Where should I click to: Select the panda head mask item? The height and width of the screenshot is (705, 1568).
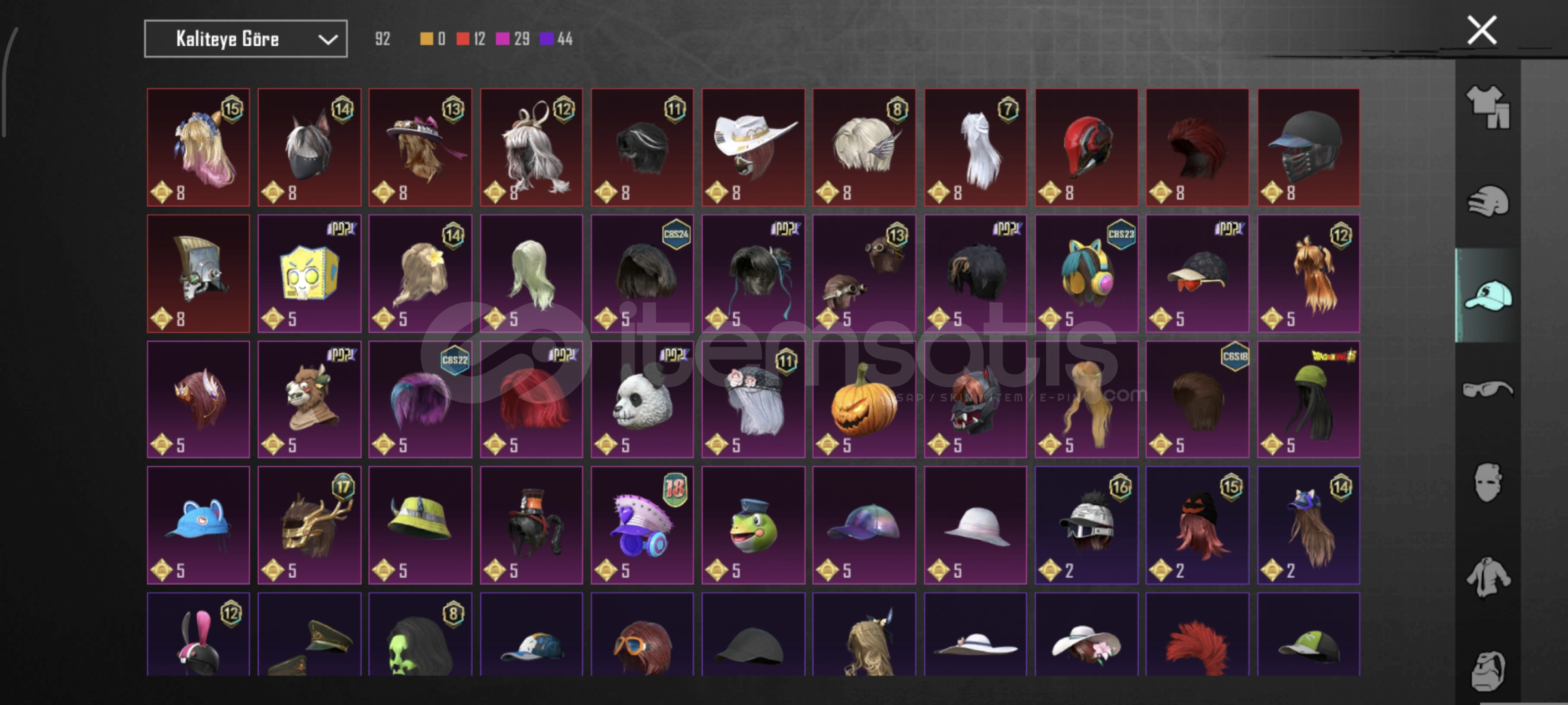click(x=642, y=399)
